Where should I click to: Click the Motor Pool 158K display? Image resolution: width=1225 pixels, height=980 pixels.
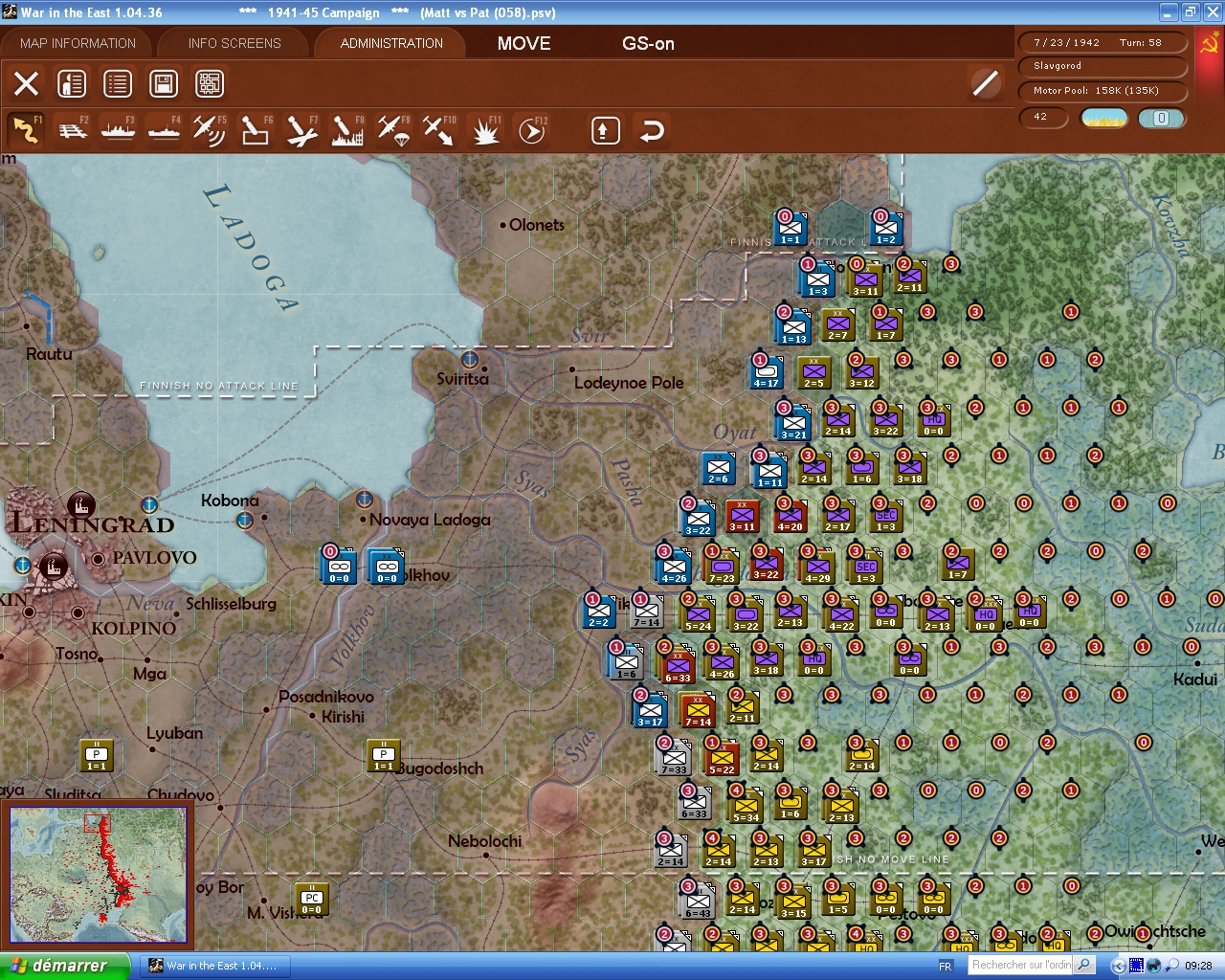(x=1102, y=91)
